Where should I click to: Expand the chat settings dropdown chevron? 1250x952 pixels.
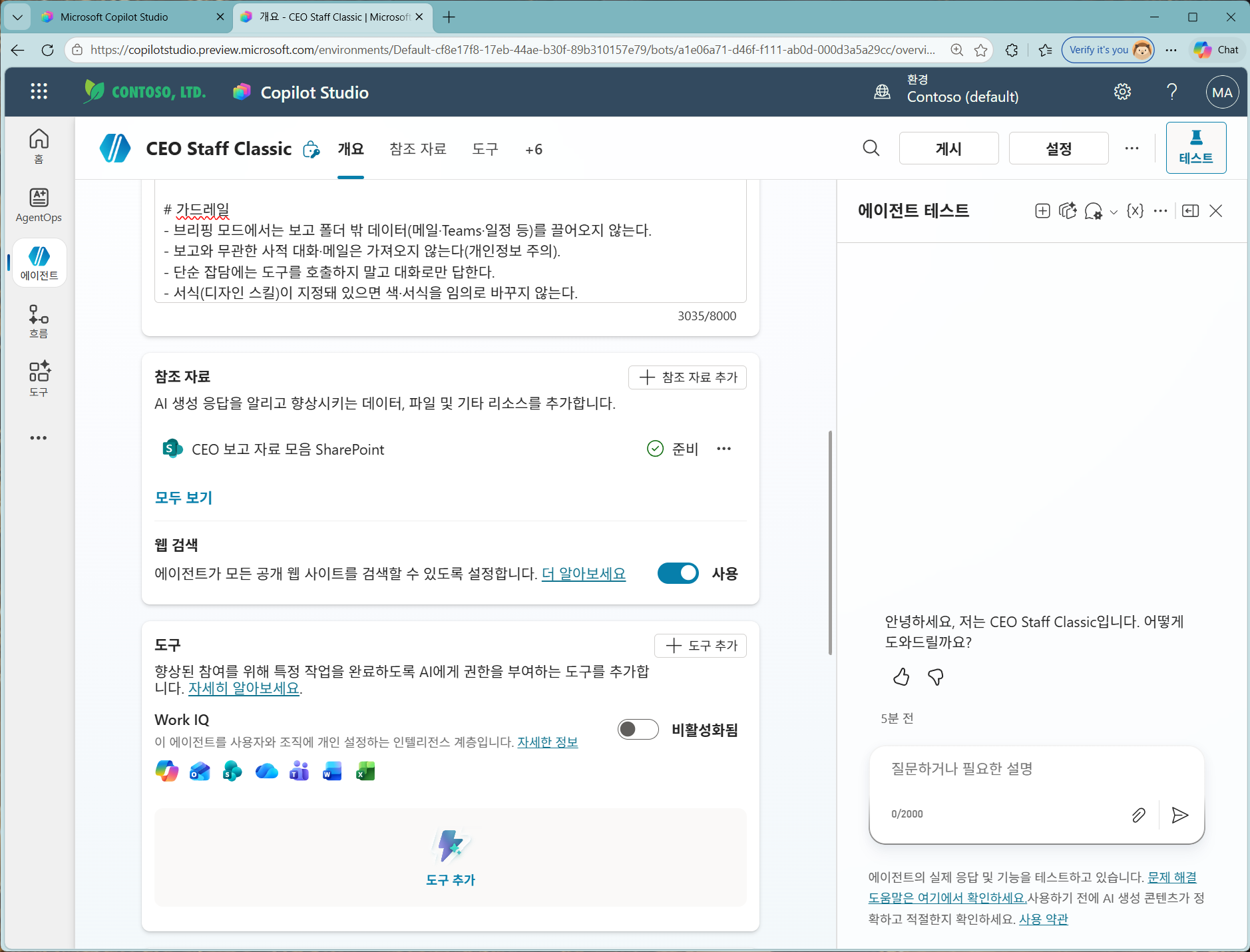[1114, 212]
